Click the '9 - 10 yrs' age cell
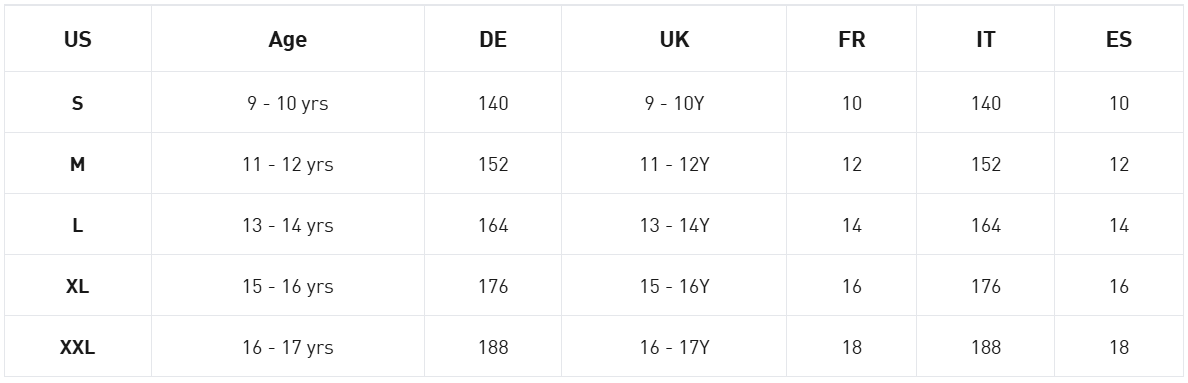Image resolution: width=1188 pixels, height=383 pixels. [288, 103]
